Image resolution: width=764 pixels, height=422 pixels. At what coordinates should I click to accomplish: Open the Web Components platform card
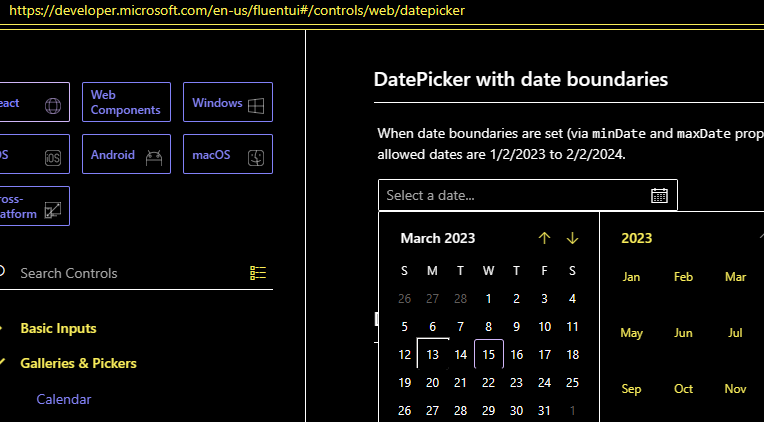126,102
